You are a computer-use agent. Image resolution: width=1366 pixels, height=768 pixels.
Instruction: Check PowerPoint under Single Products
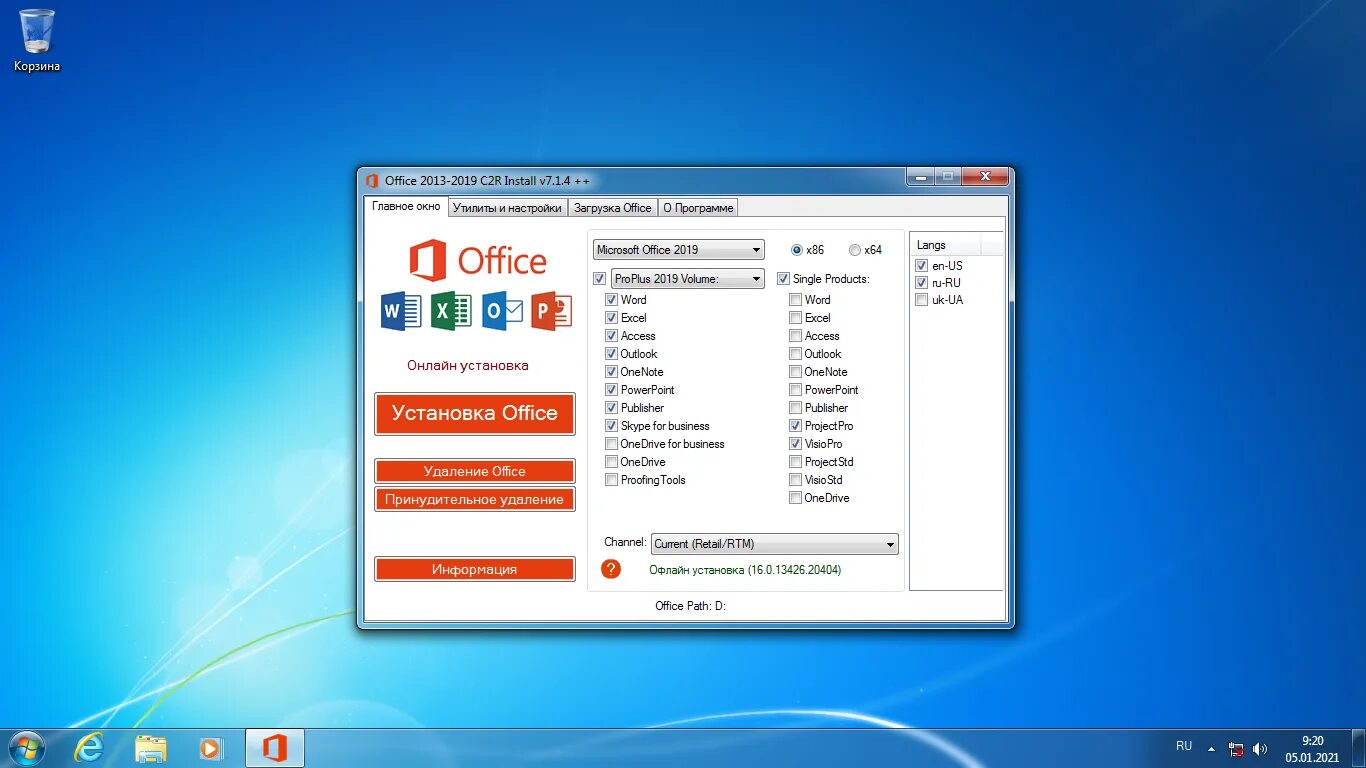tap(795, 390)
